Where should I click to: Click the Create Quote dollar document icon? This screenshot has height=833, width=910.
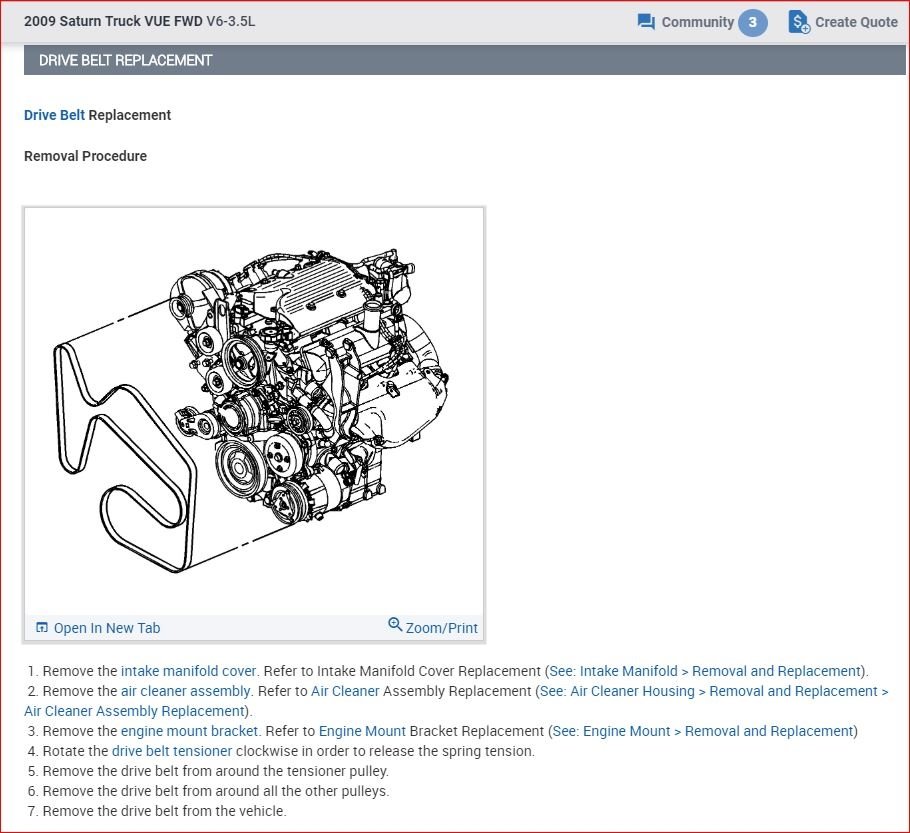click(799, 22)
